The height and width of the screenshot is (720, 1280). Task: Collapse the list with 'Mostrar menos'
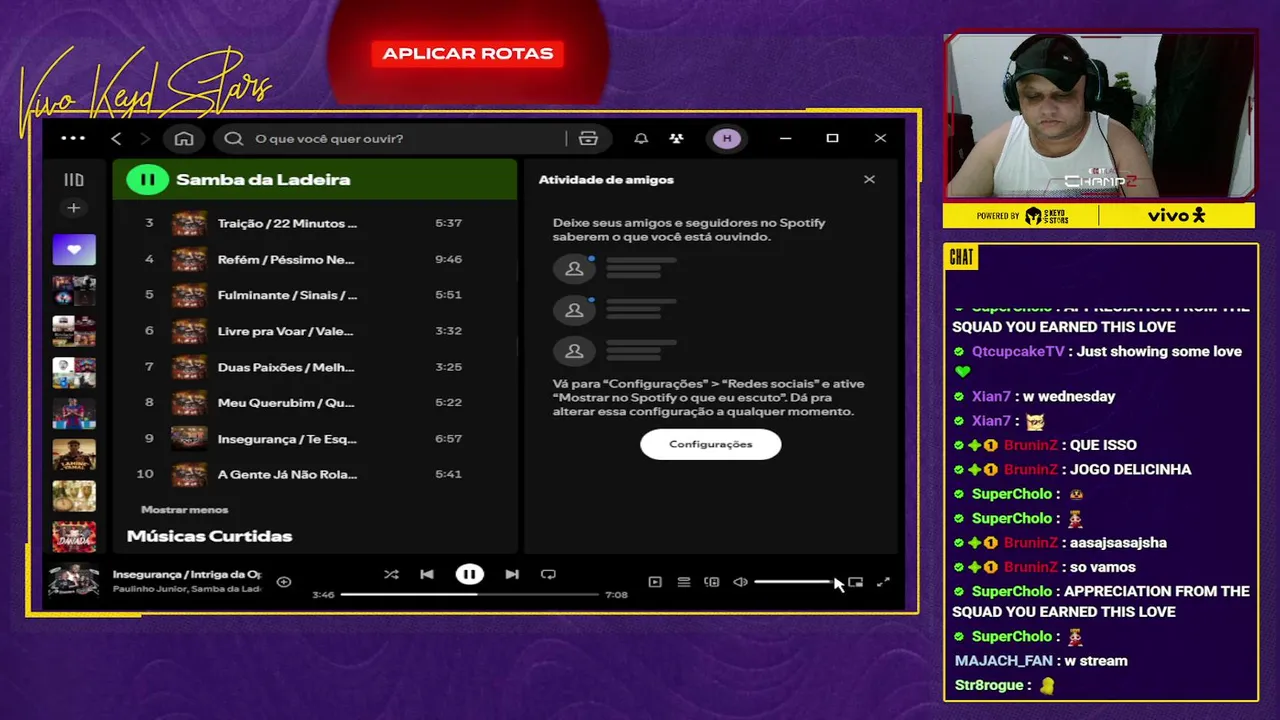pos(185,509)
